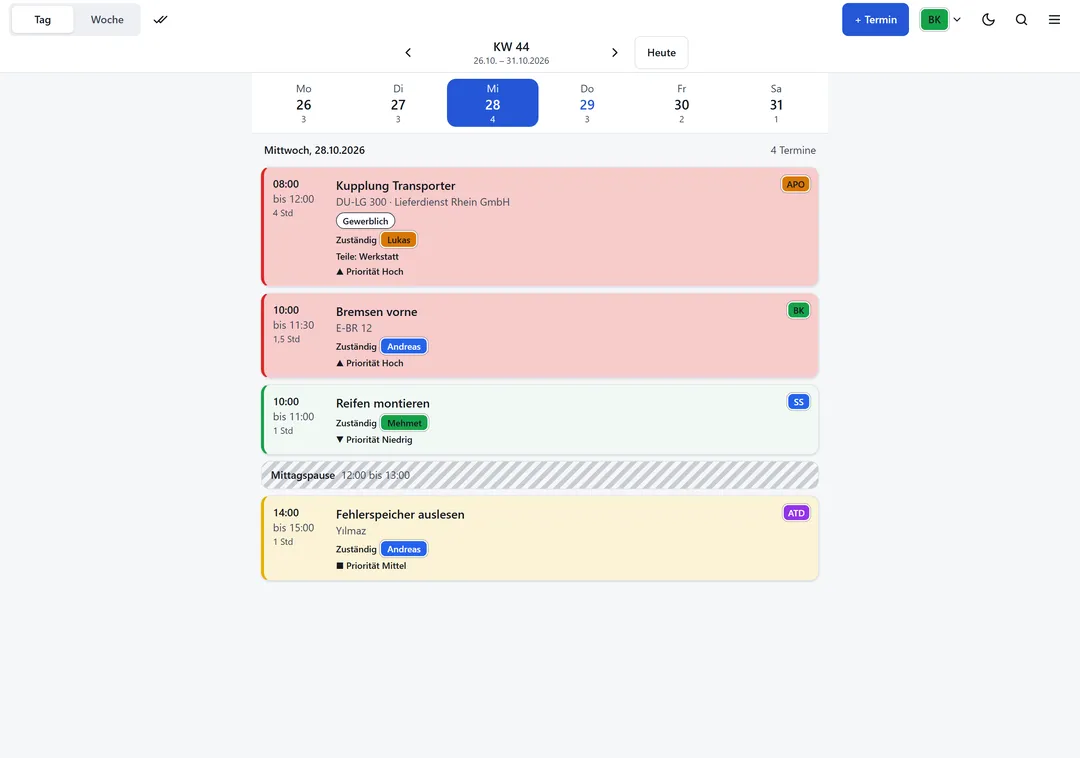Click the Mehmet assignee tag
1080x758 pixels.
(404, 423)
